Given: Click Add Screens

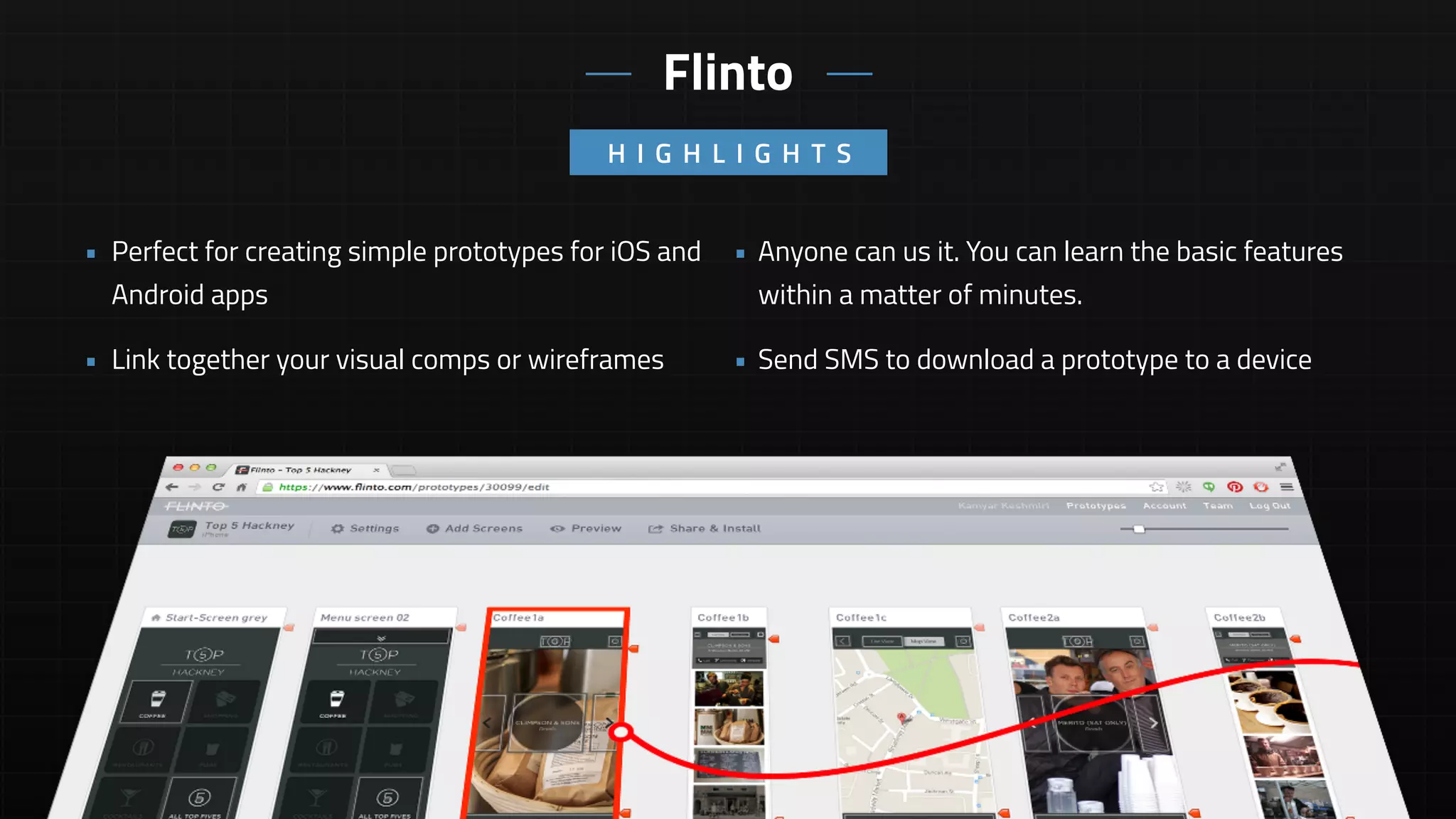Looking at the screenshot, I should 474,528.
